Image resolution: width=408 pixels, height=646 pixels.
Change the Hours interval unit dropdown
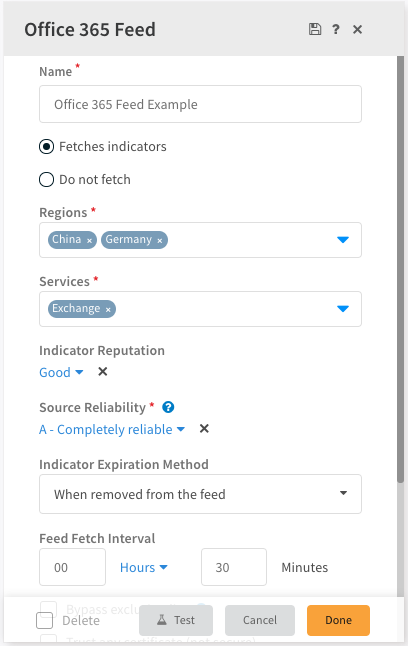(x=143, y=567)
